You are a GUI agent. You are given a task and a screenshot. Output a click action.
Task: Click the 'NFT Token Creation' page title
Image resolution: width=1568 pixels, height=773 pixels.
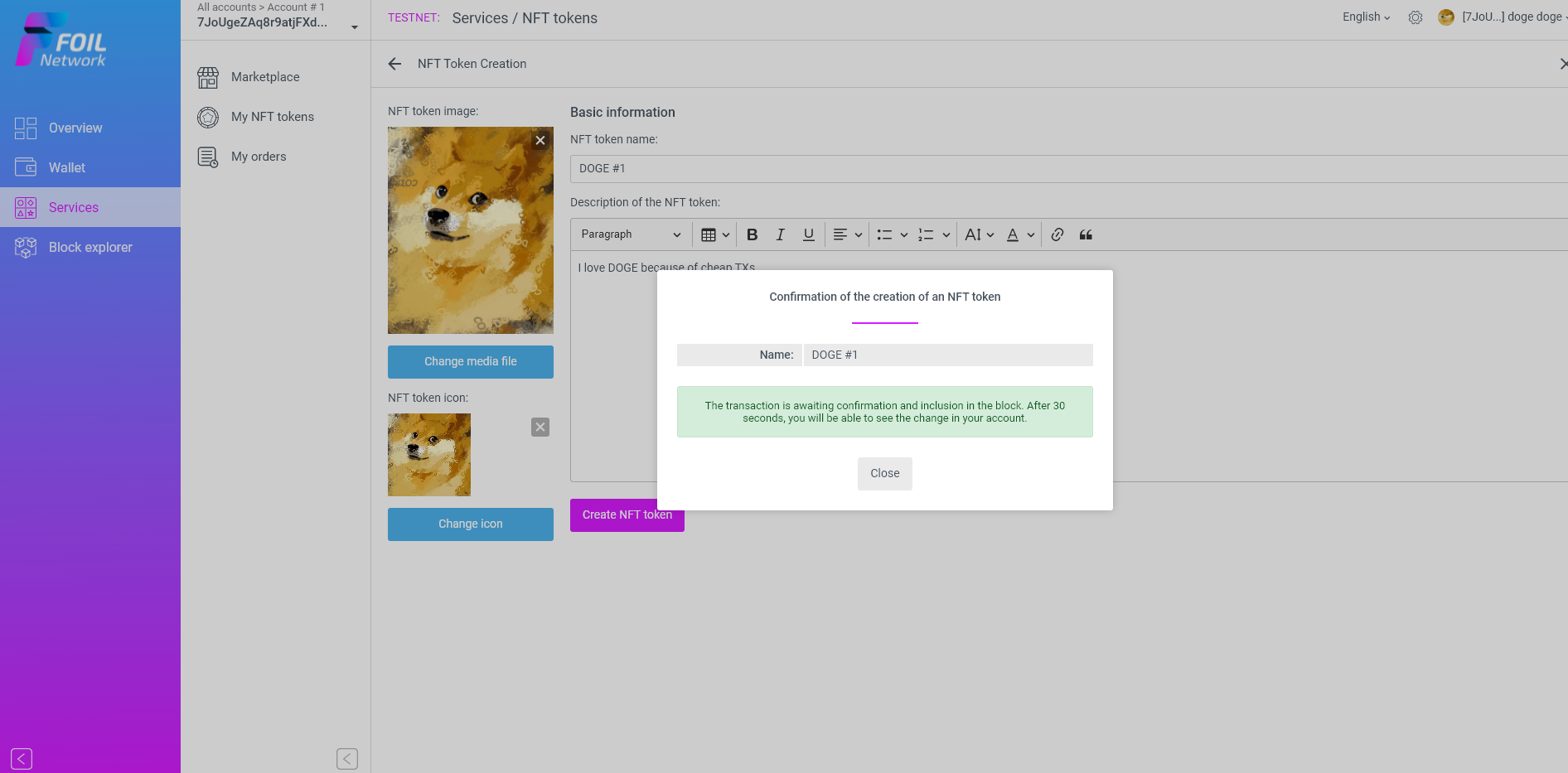click(x=472, y=64)
